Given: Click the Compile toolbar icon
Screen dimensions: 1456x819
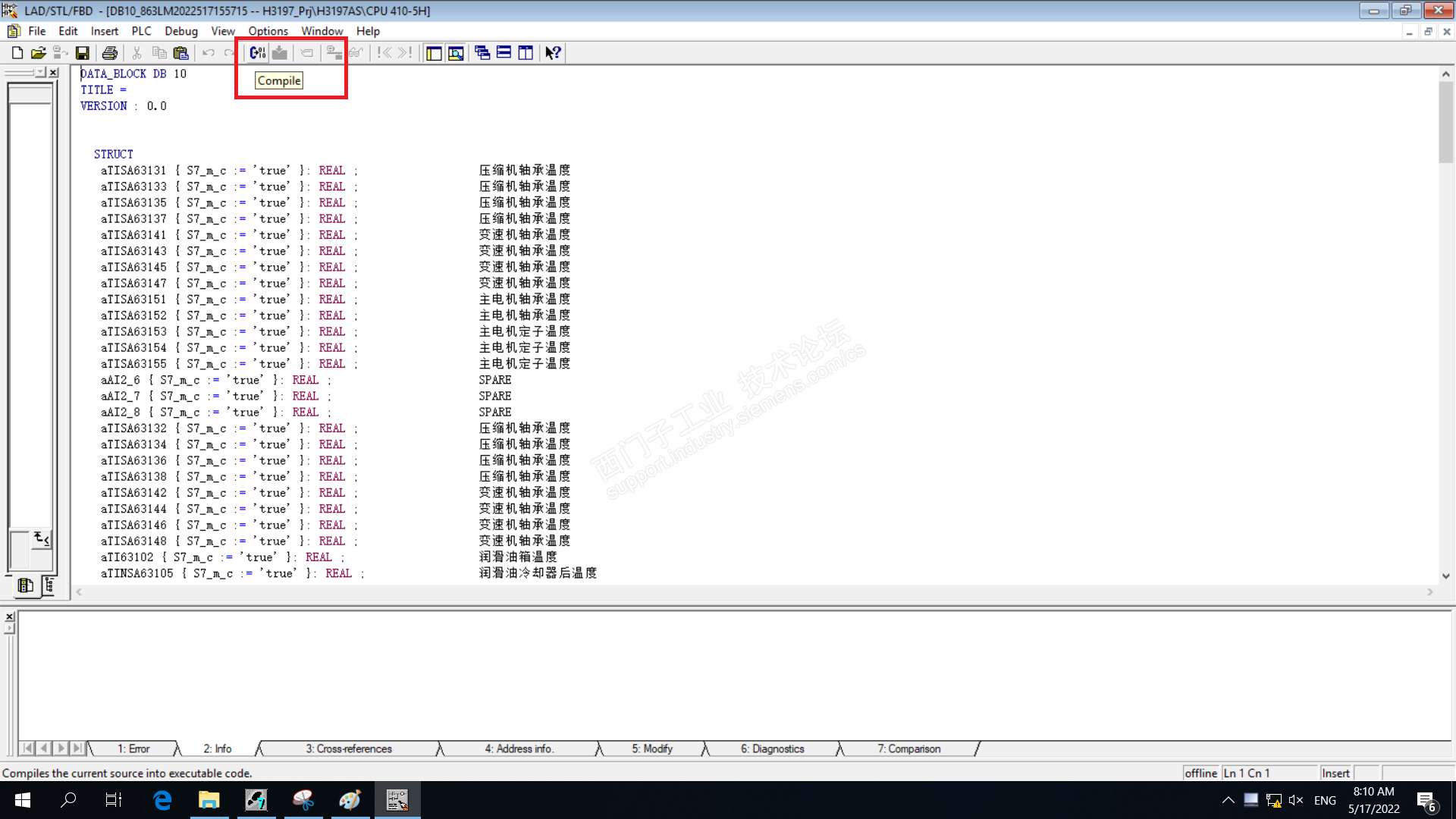Looking at the screenshot, I should tap(257, 52).
